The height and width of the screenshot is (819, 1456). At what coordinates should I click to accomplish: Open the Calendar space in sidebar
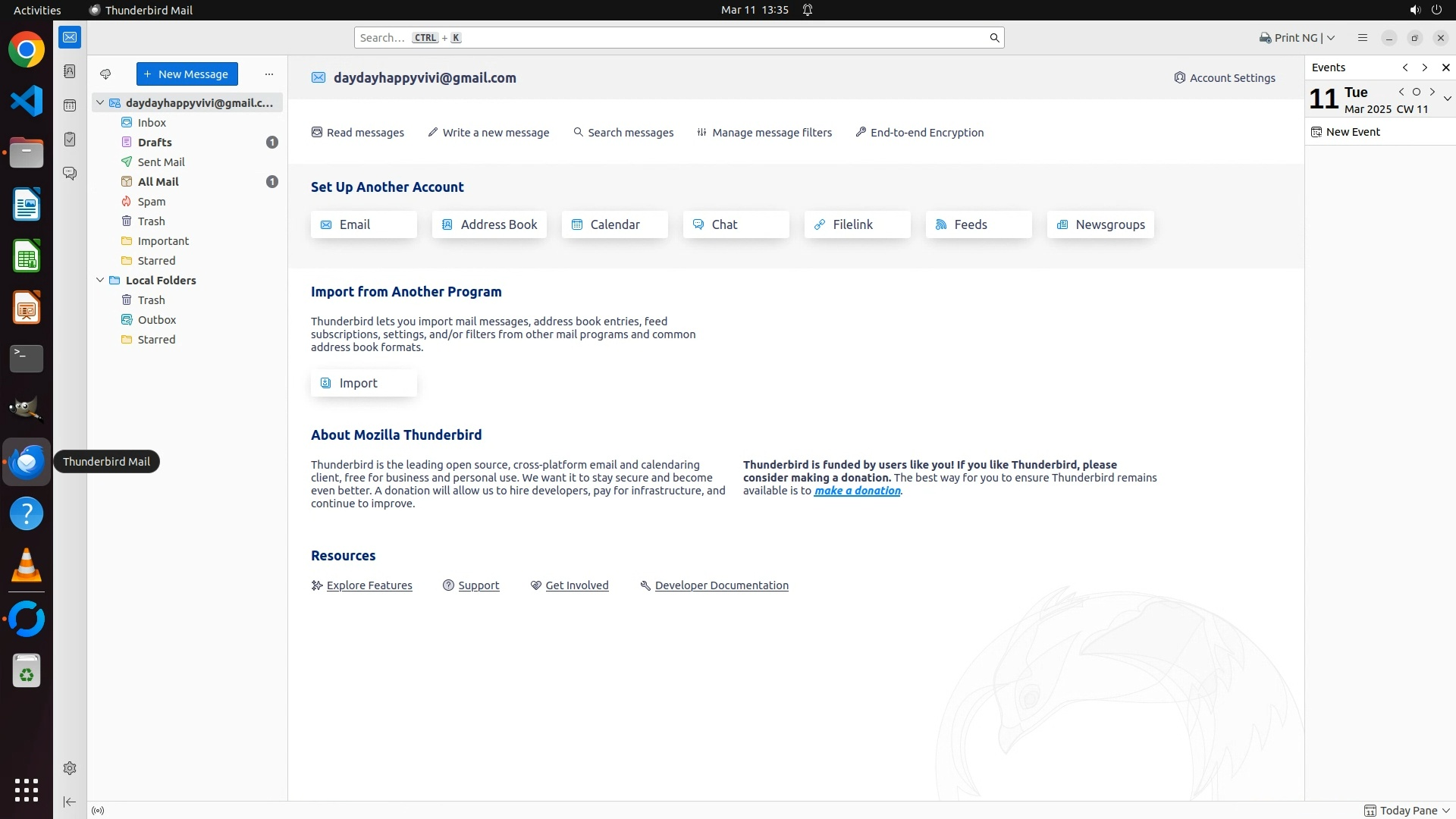[x=70, y=105]
